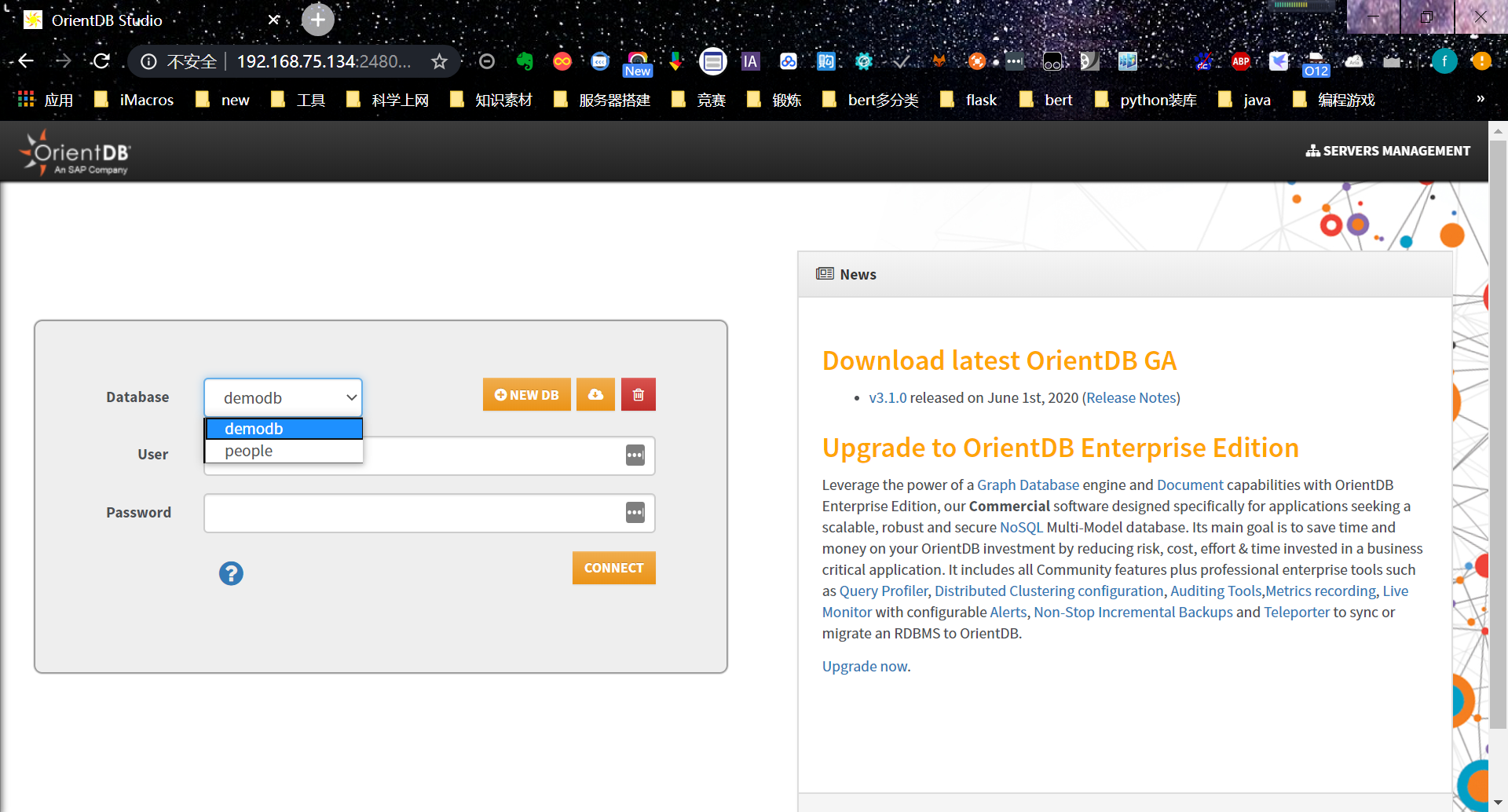Open the 服务器搭建 bookmark folder

point(602,100)
